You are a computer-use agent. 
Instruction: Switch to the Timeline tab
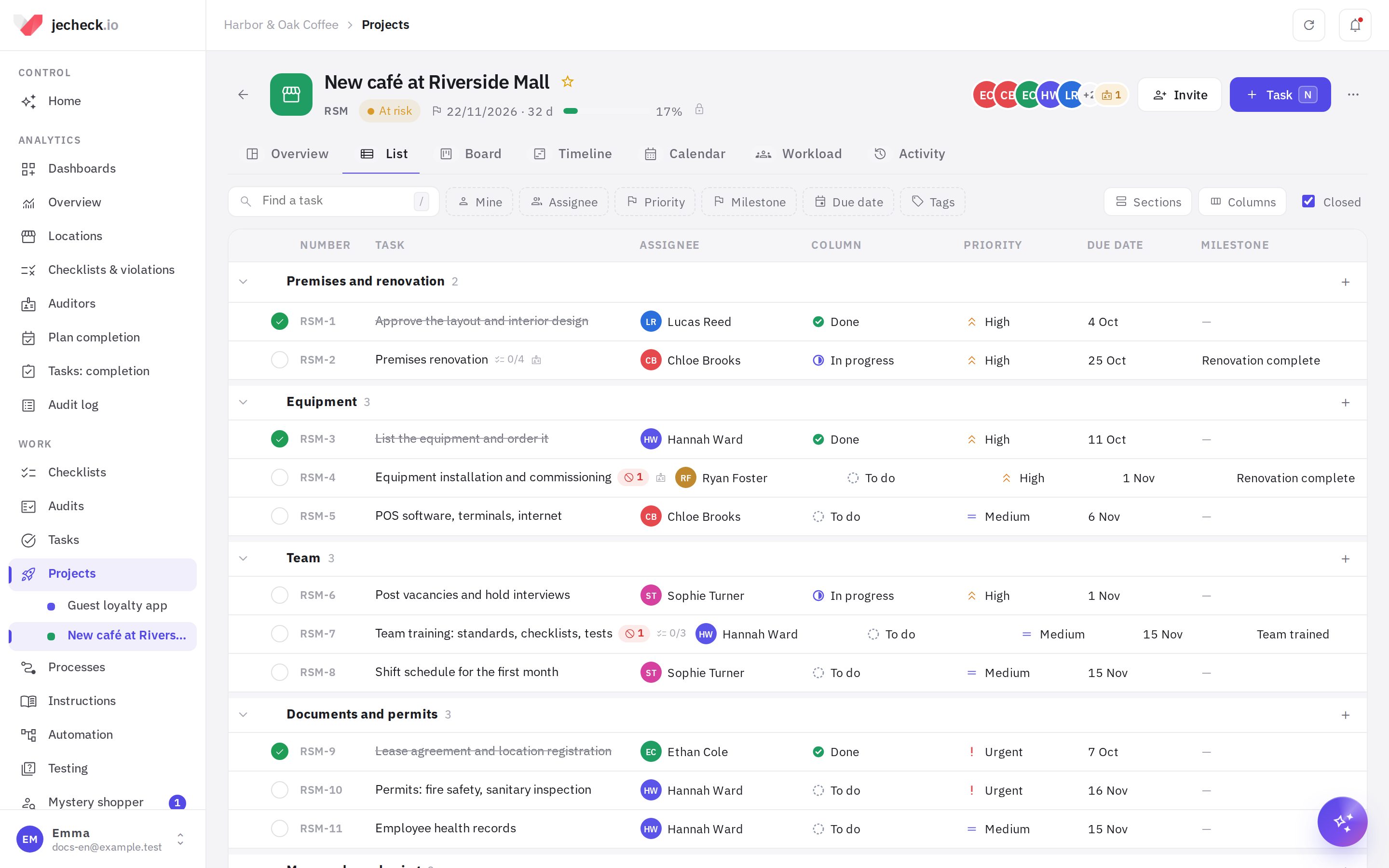[x=573, y=154]
